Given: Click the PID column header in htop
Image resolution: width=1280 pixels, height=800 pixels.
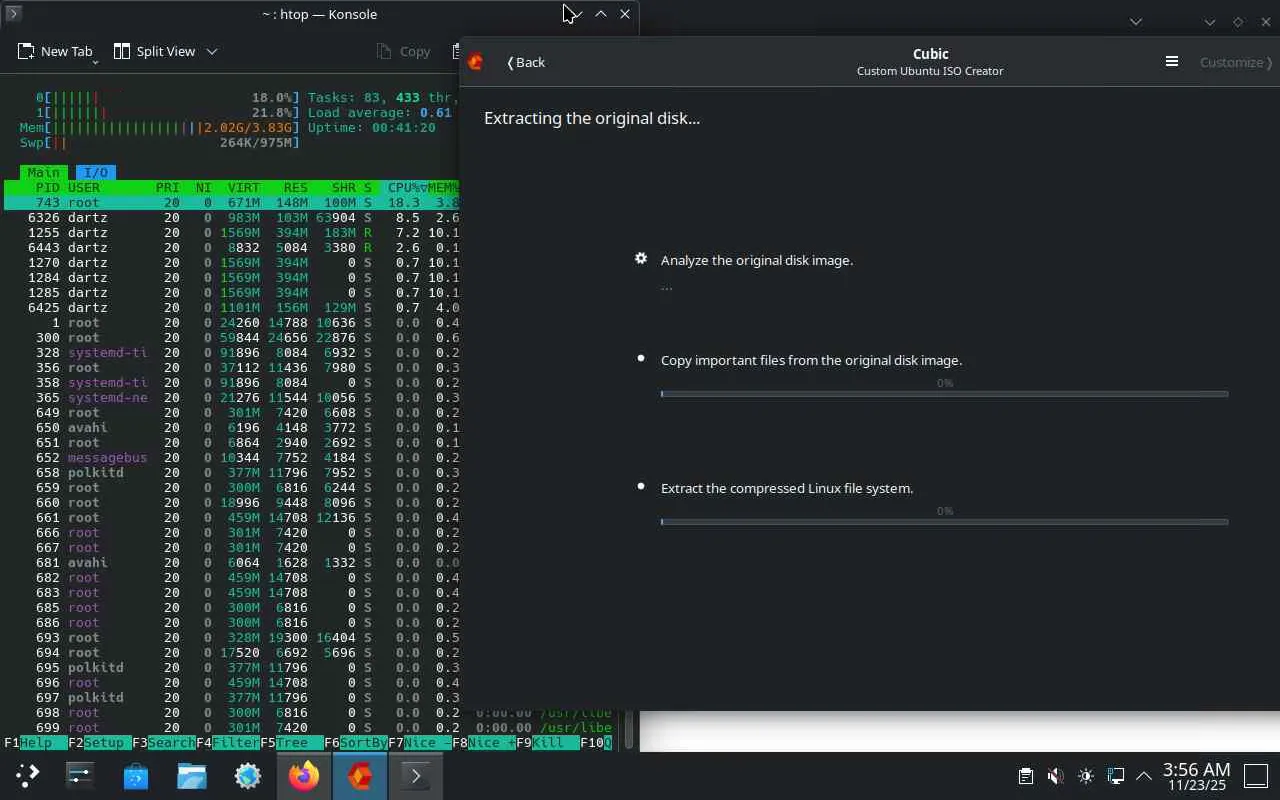Looking at the screenshot, I should (x=48, y=187).
